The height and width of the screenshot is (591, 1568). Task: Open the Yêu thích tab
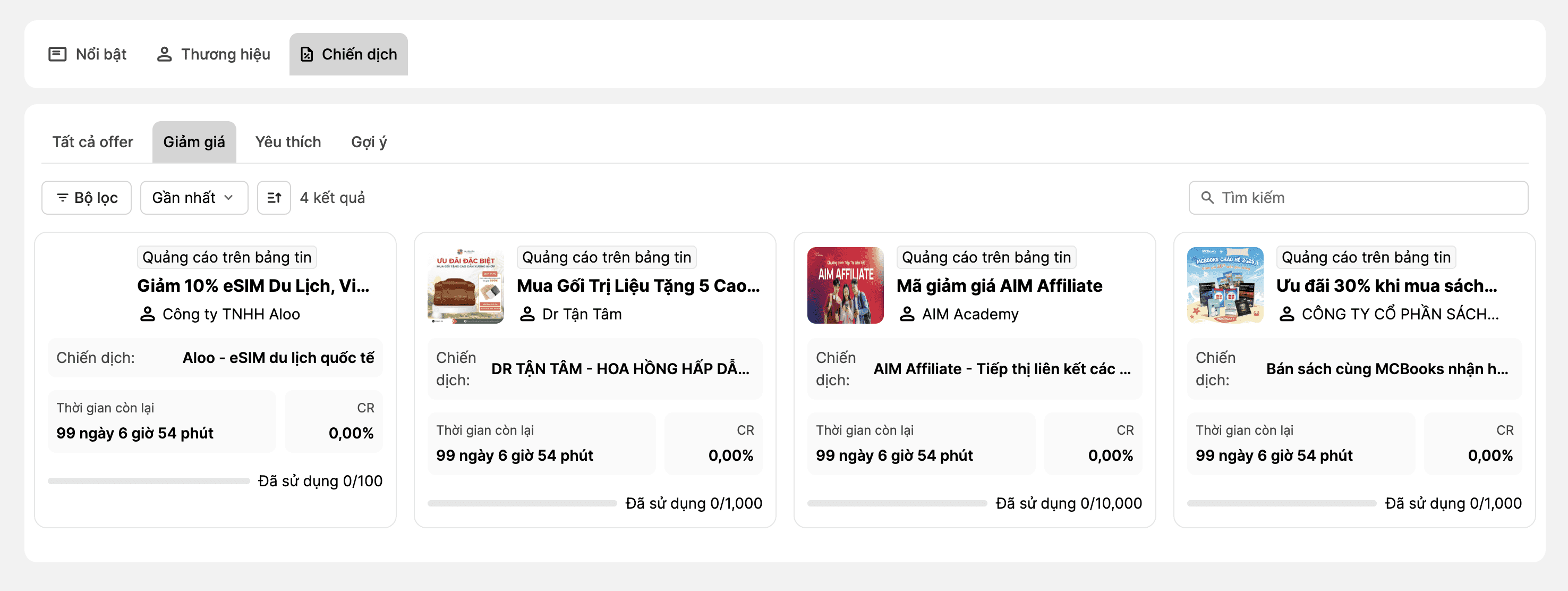(x=288, y=142)
